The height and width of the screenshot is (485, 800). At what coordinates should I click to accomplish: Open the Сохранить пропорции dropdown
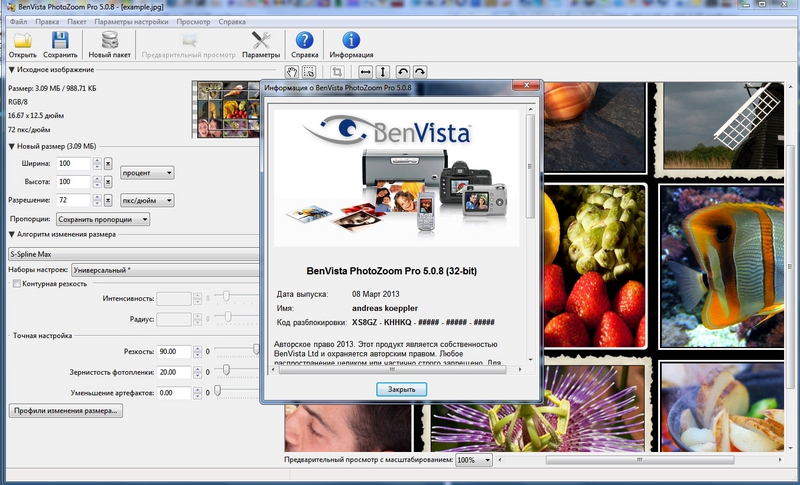click(x=103, y=219)
